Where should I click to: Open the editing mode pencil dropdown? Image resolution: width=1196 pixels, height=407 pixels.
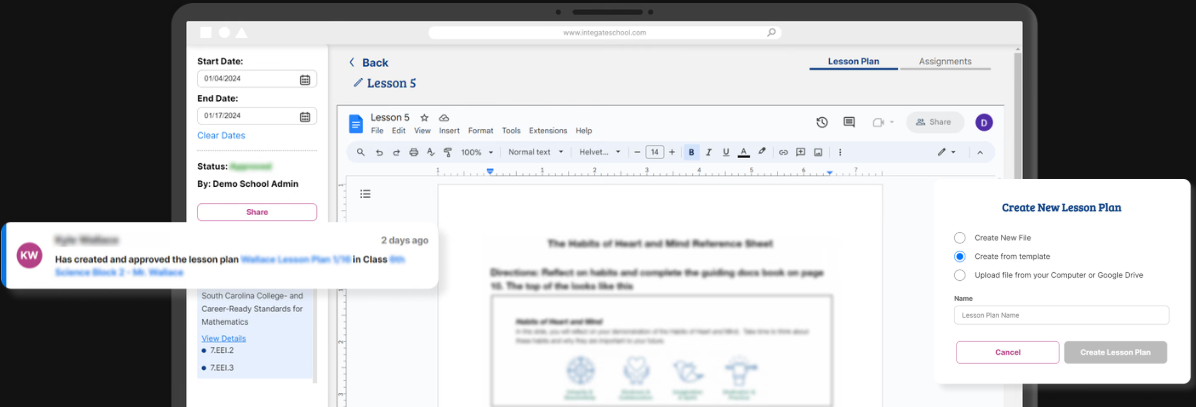947,152
